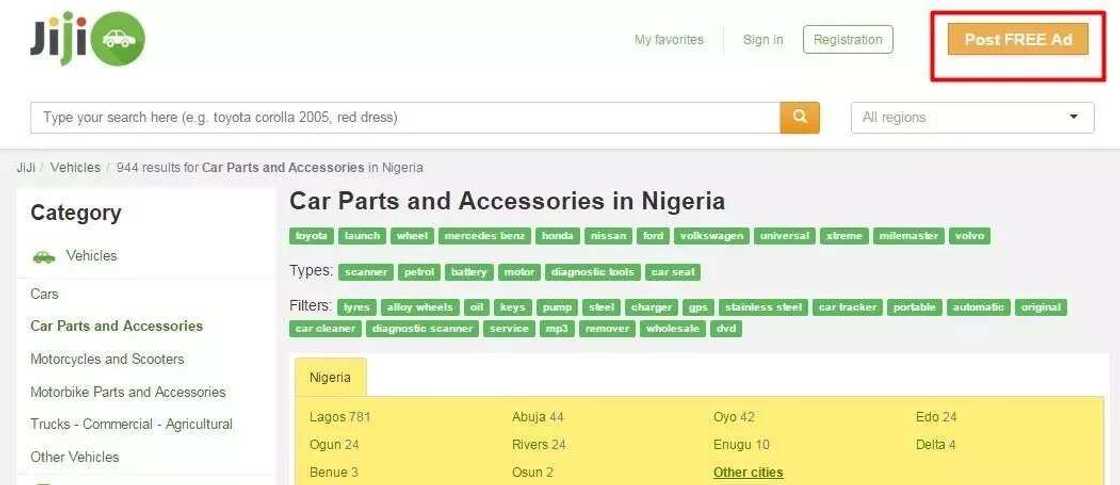Click the mercedes benz tag

click(x=484, y=236)
